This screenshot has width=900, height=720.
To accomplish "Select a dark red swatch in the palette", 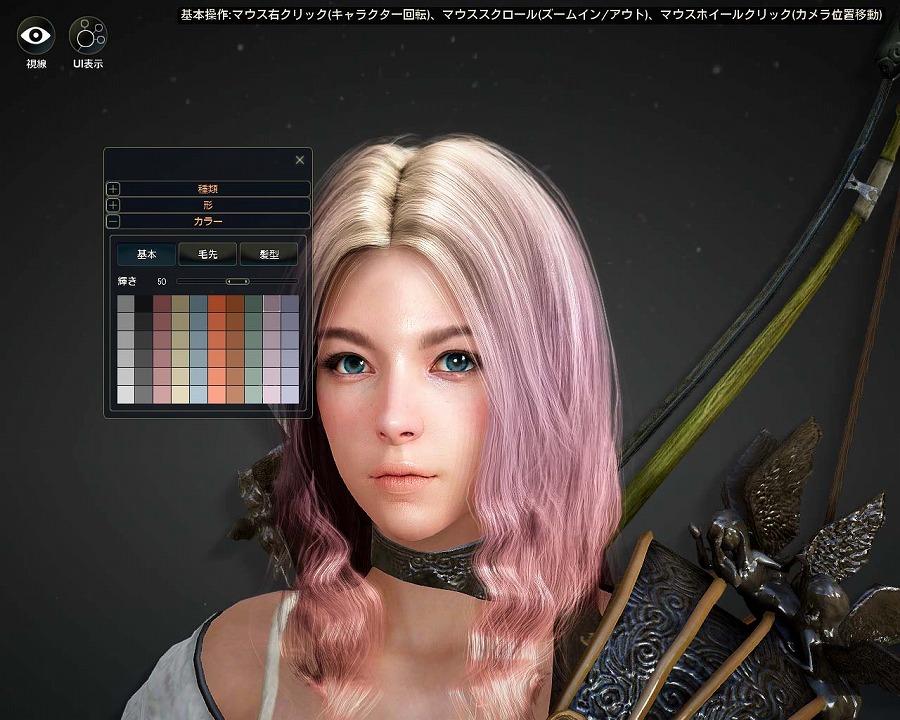I will pos(162,303).
